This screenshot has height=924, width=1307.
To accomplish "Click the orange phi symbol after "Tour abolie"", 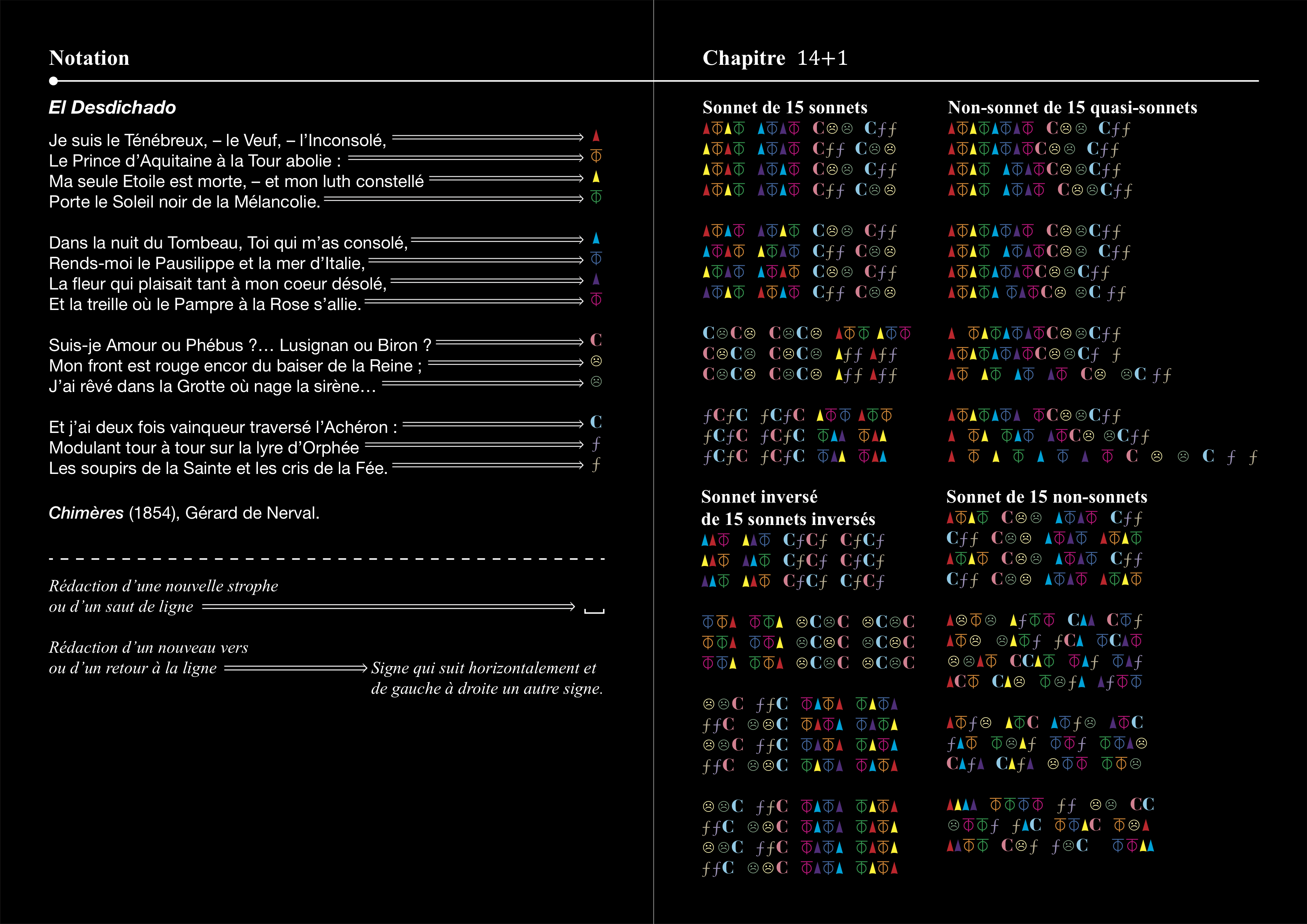I will [596, 156].
